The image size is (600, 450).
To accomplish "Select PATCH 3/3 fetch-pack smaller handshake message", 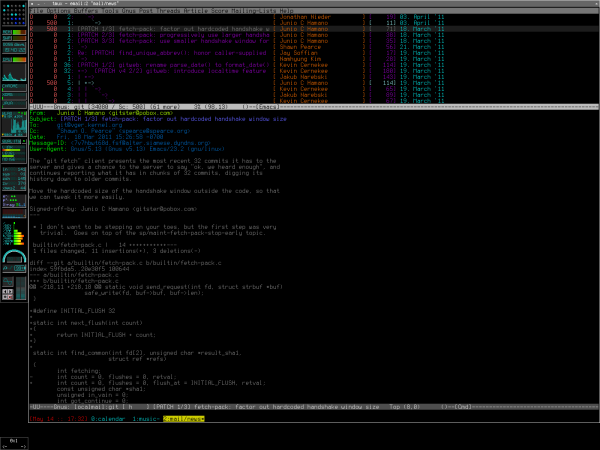I will point(173,41).
